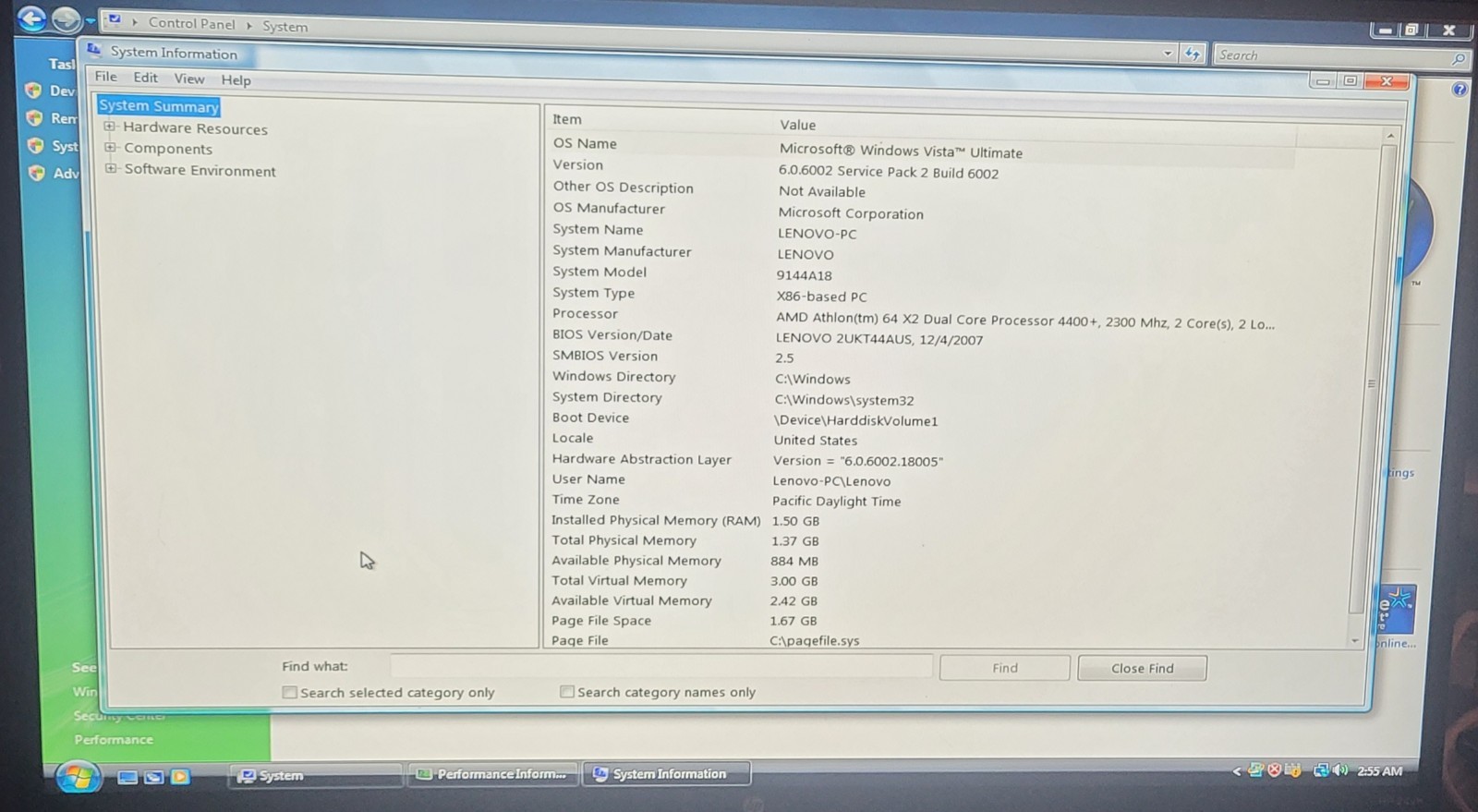Launch Windows Media Player from quick launch
This screenshot has height=812, width=1478.
[180, 777]
